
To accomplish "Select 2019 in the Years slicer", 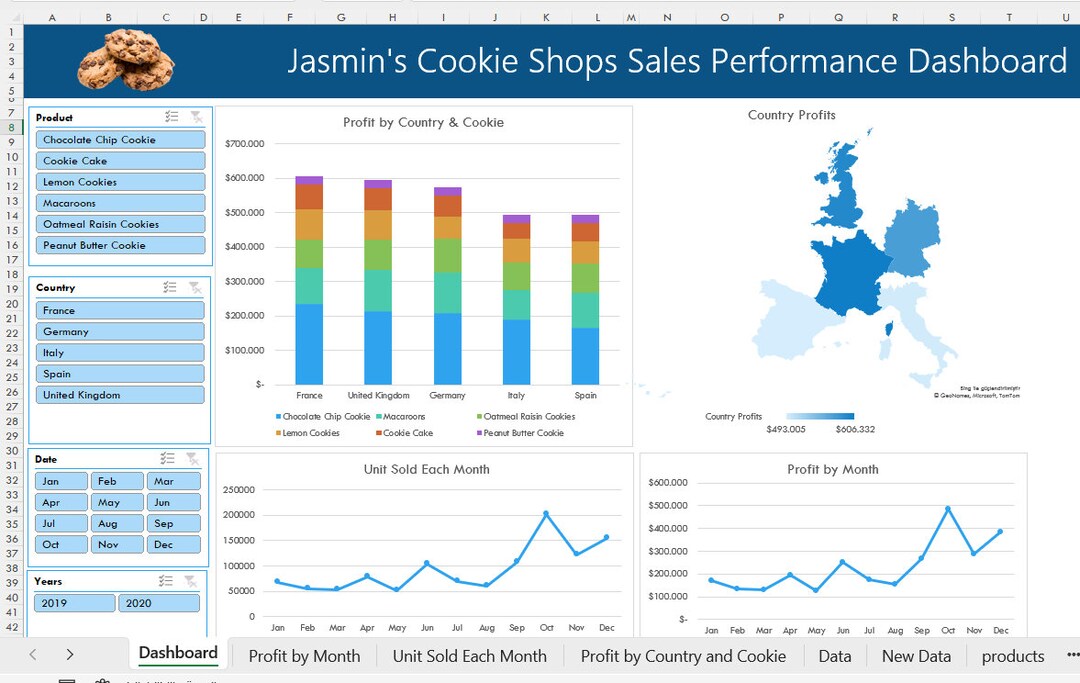I will coord(74,602).
